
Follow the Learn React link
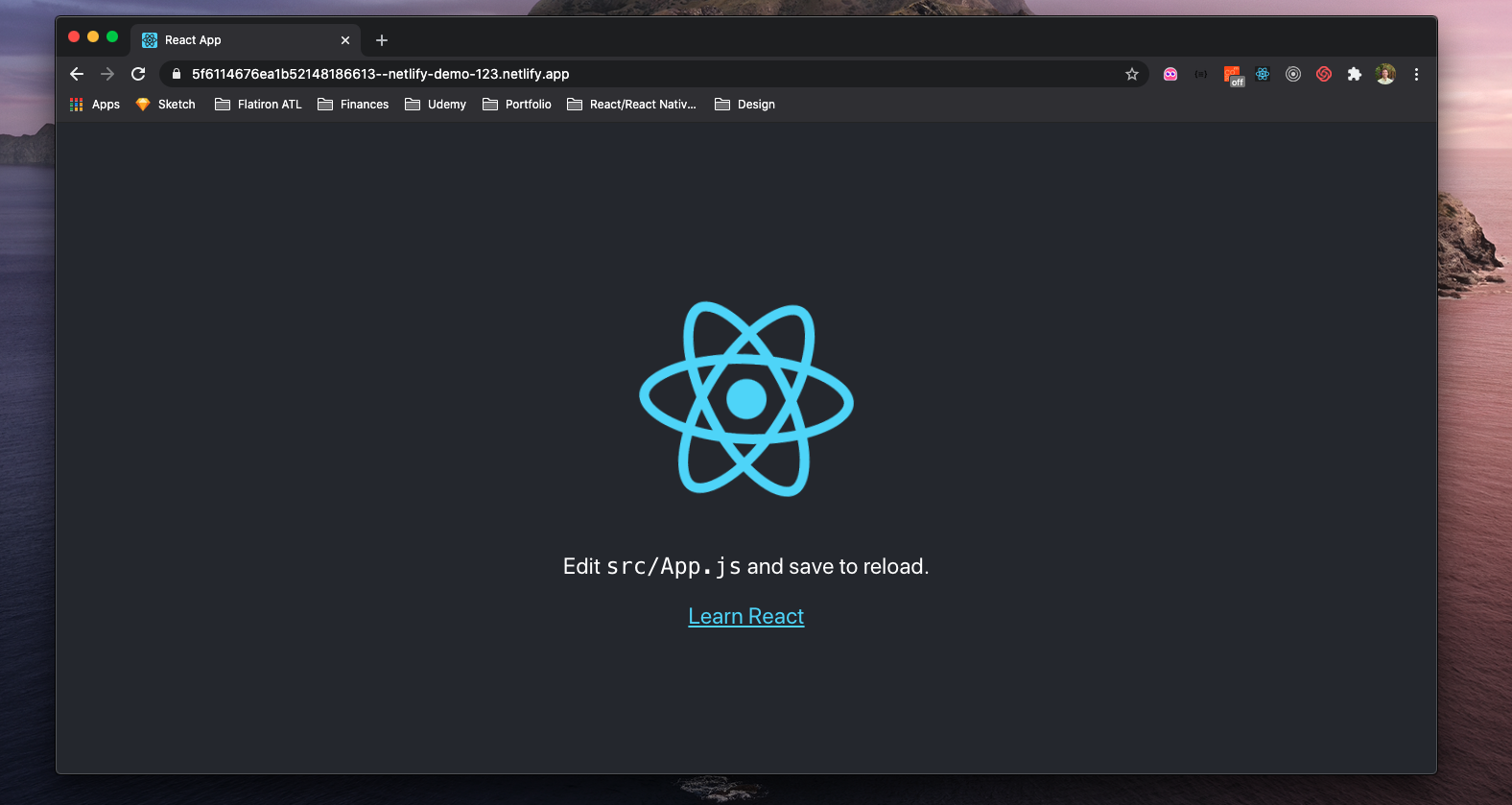[746, 616]
